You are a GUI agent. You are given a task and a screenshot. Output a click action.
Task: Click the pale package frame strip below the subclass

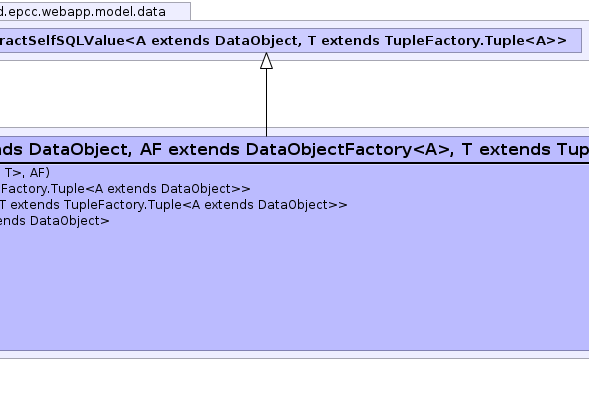294,354
